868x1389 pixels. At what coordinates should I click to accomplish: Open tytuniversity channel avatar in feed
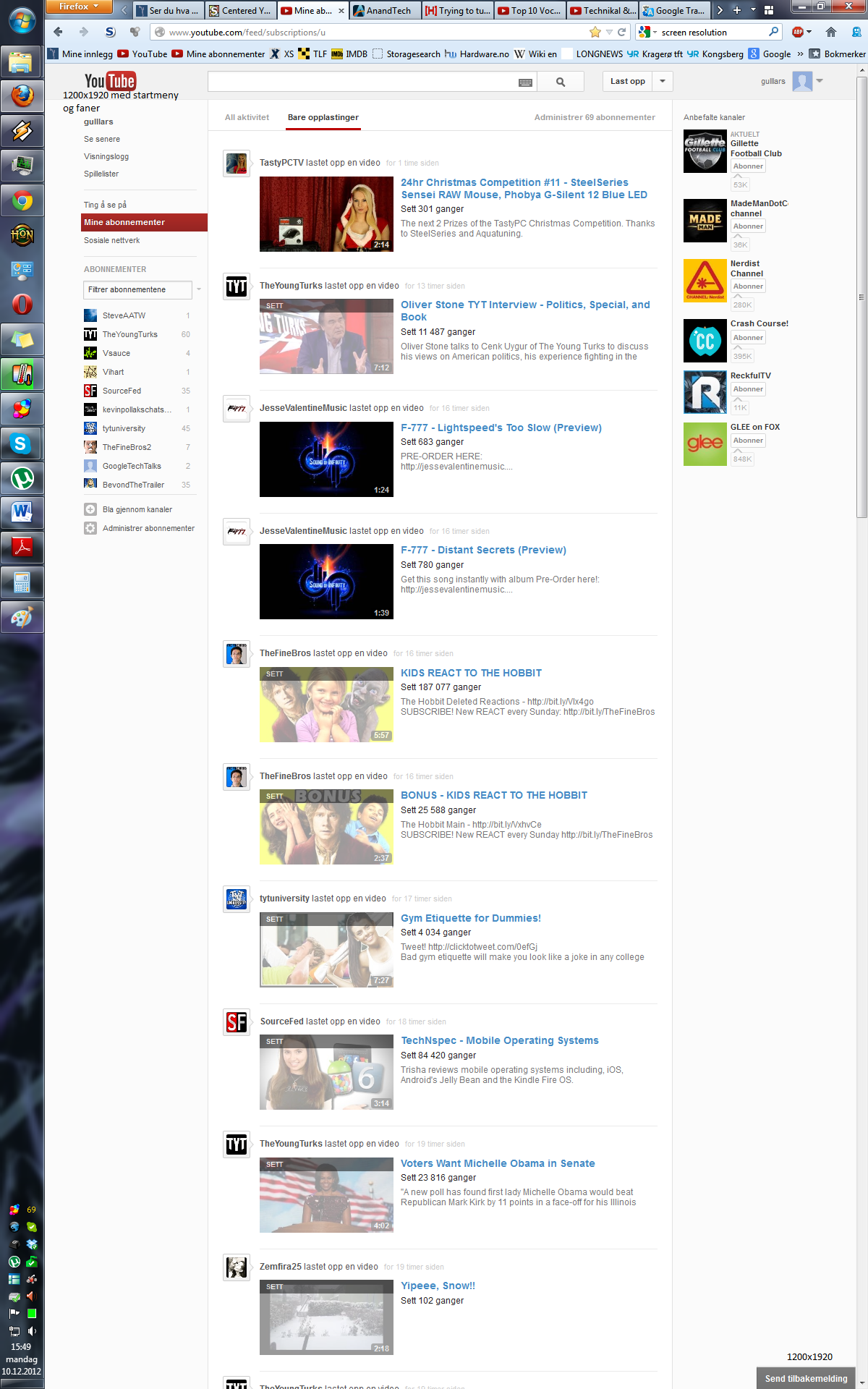[x=237, y=899]
